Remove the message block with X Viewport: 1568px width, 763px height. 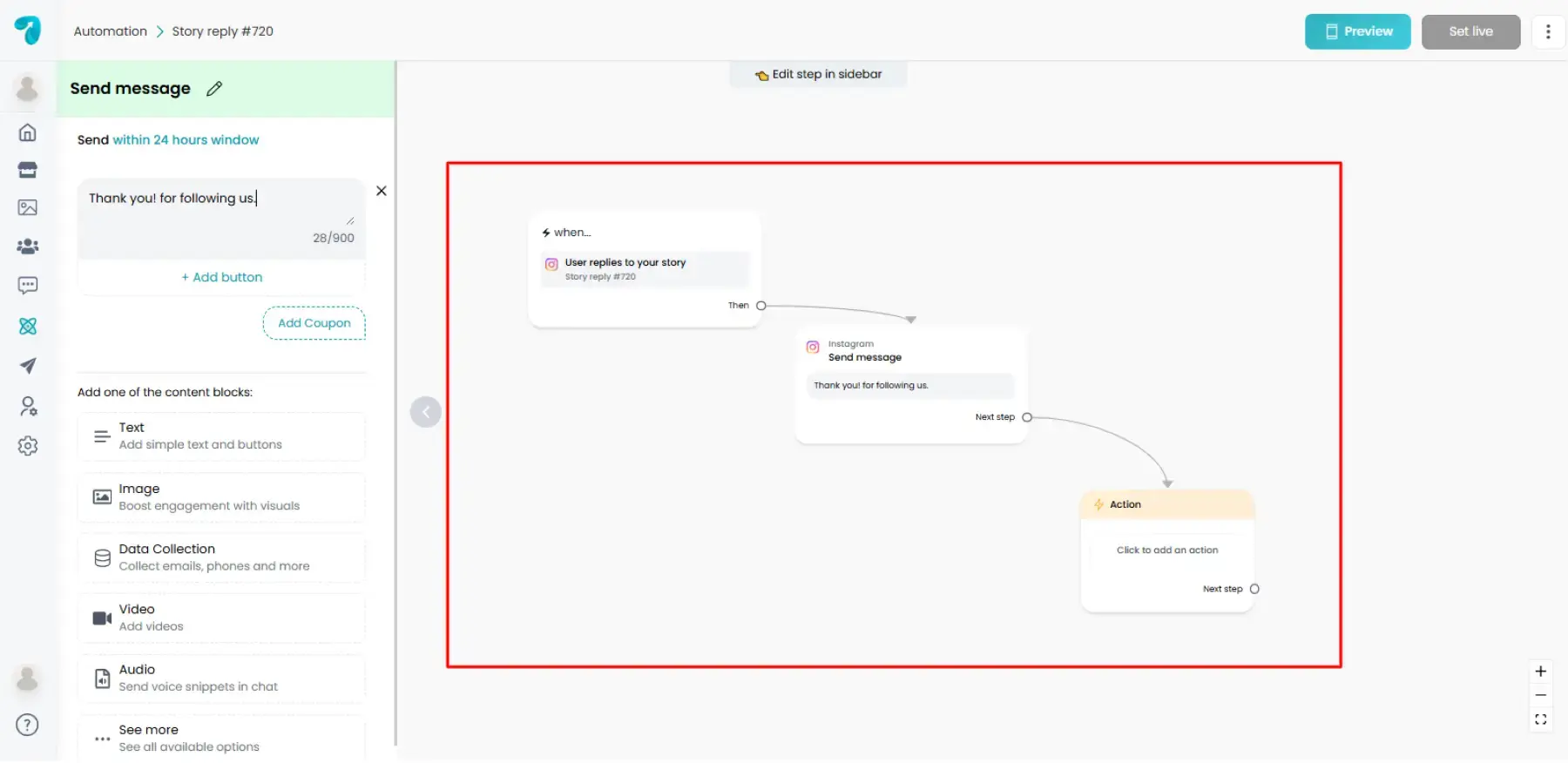point(382,191)
